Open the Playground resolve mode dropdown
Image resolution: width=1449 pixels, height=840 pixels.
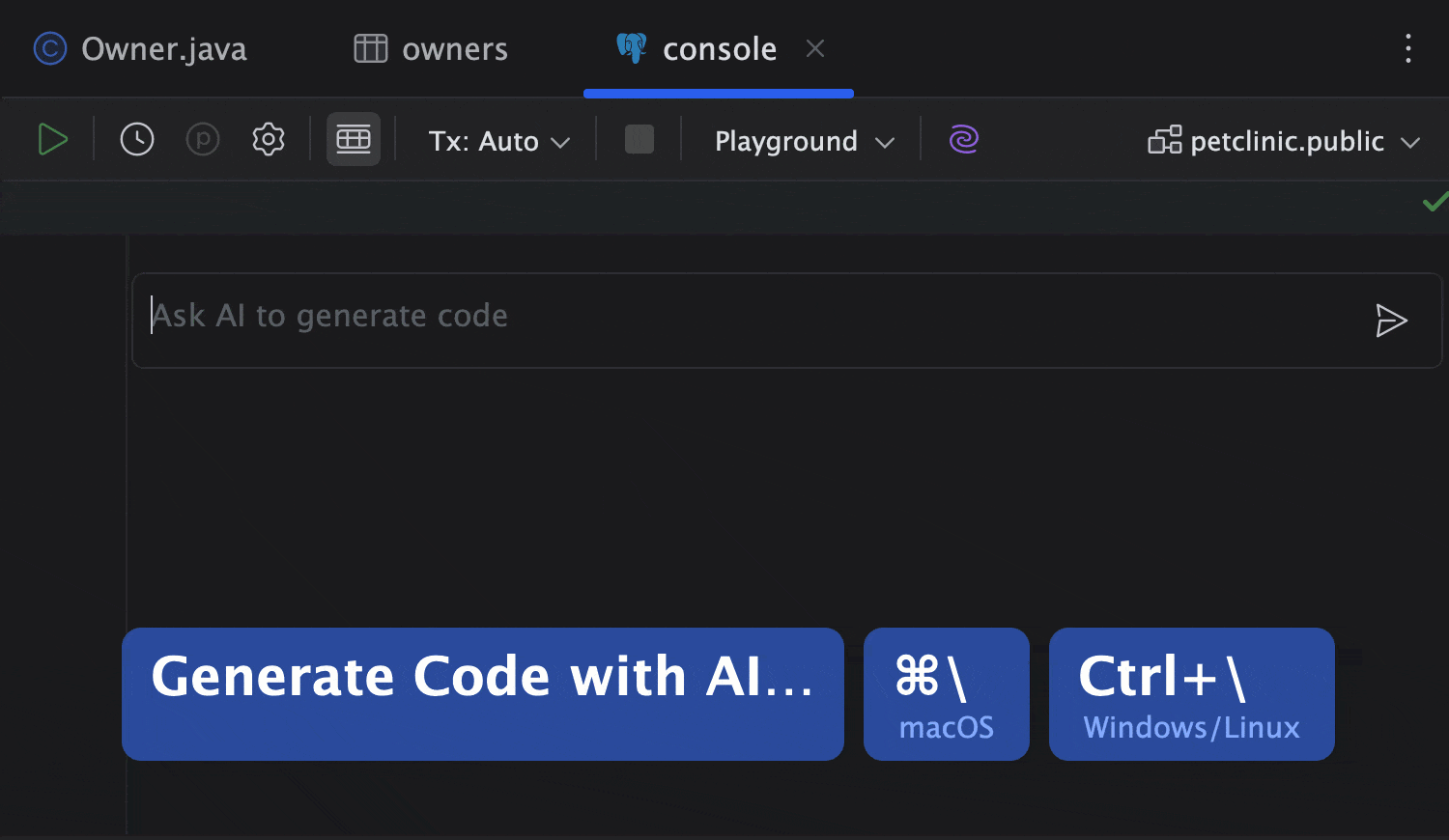click(804, 141)
